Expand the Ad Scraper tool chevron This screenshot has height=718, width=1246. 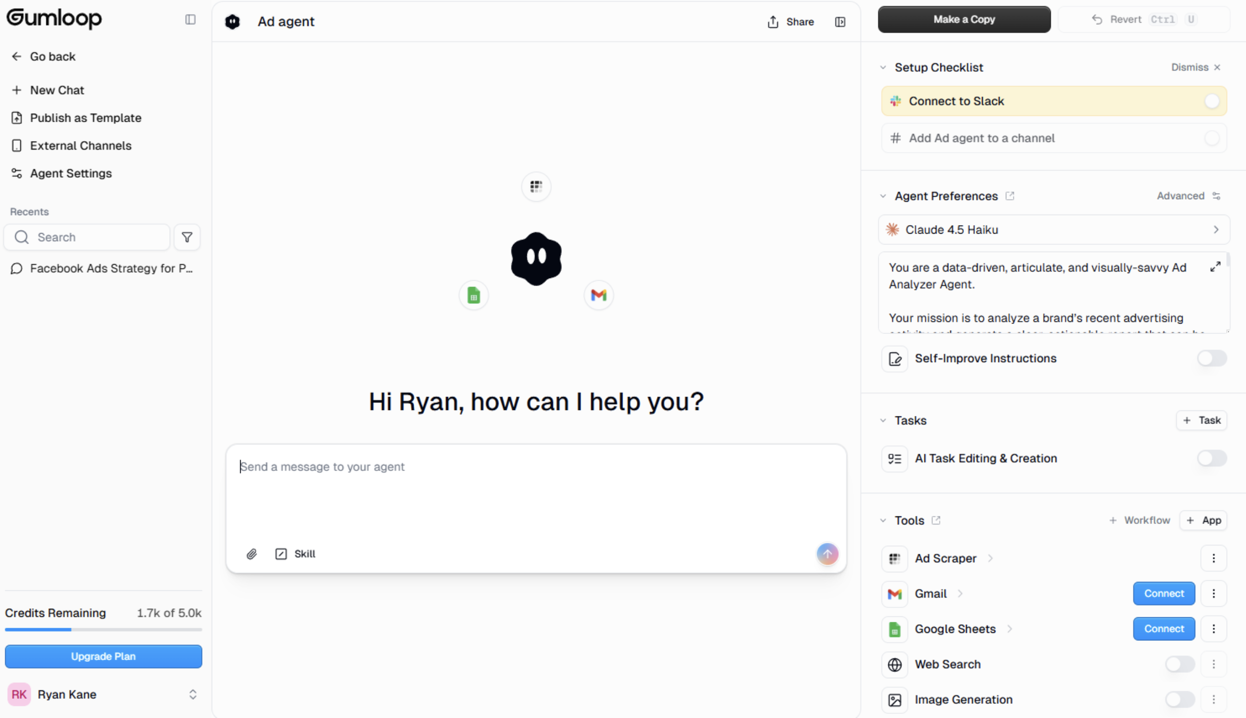pyautogui.click(x=990, y=559)
